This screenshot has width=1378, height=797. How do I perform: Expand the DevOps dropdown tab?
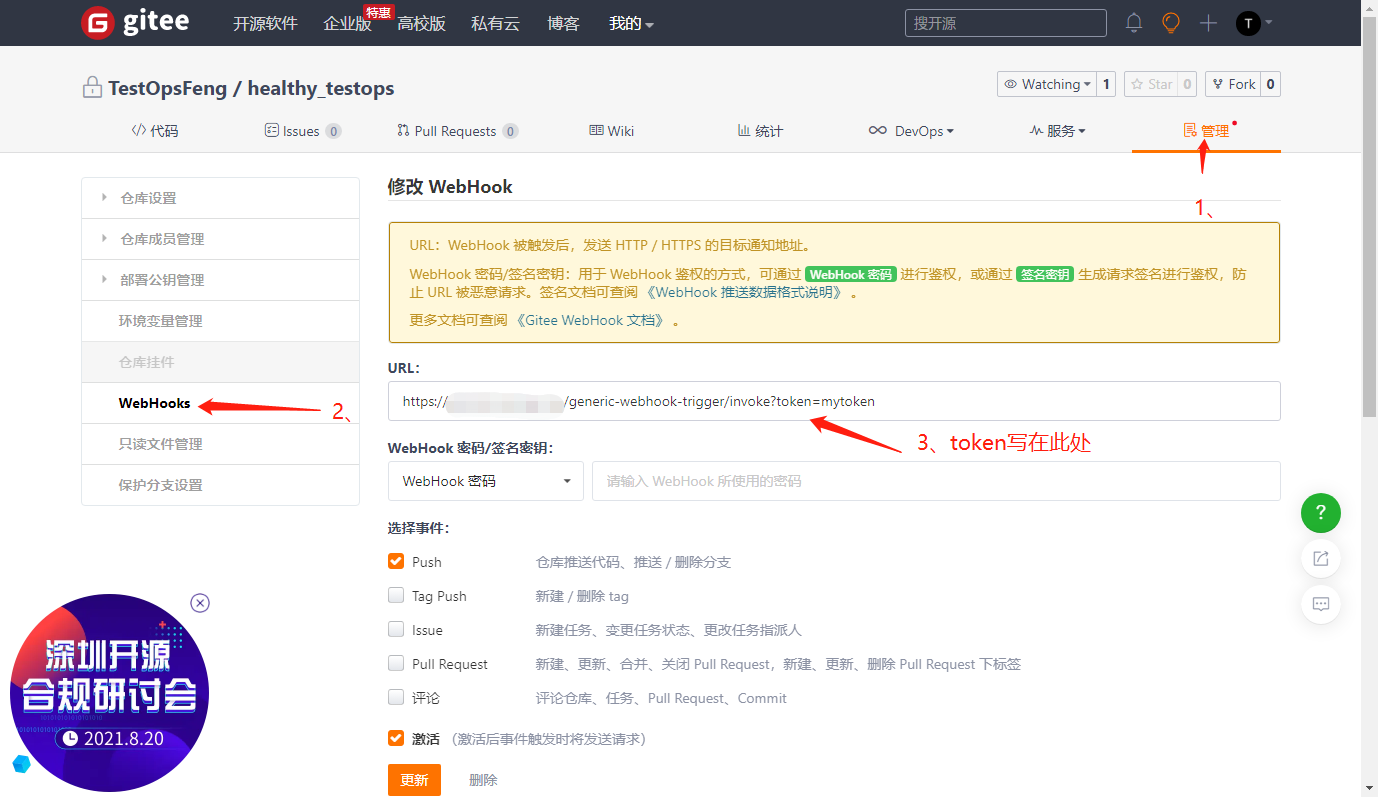coord(911,131)
